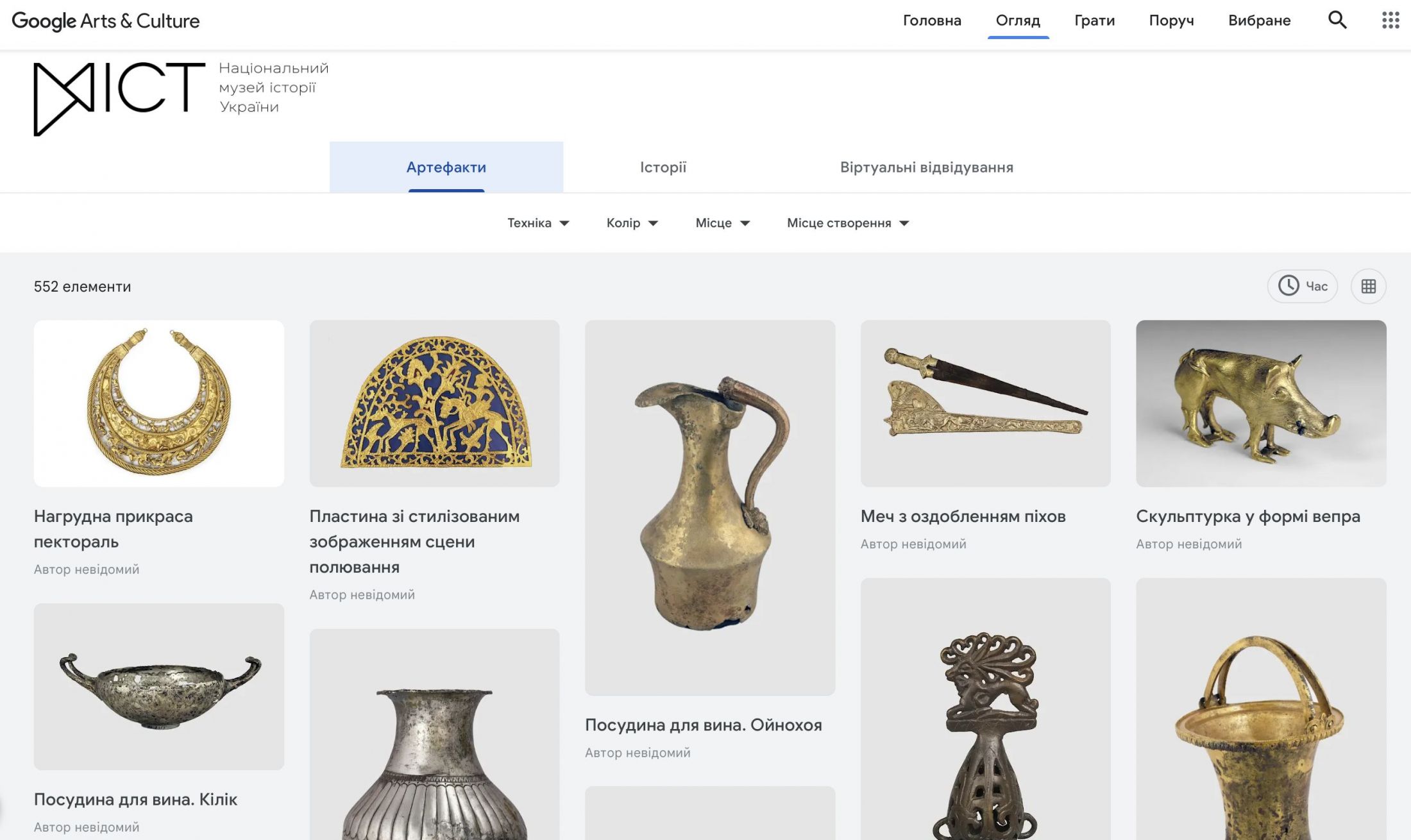Open the gold pectoral thumbnail
Screen dimensions: 1411x840
[159, 403]
